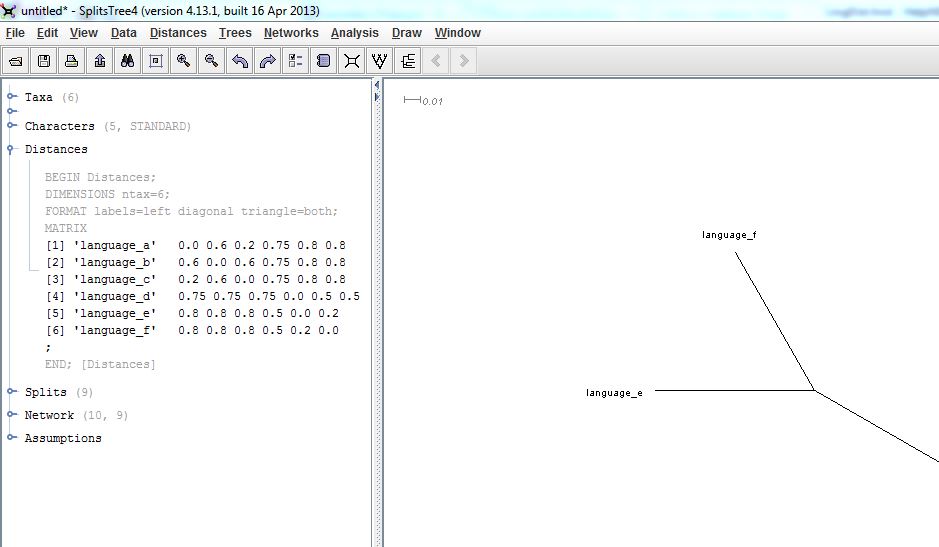Select the Characters label in the tree
This screenshot has height=547, width=939.
[x=59, y=126]
